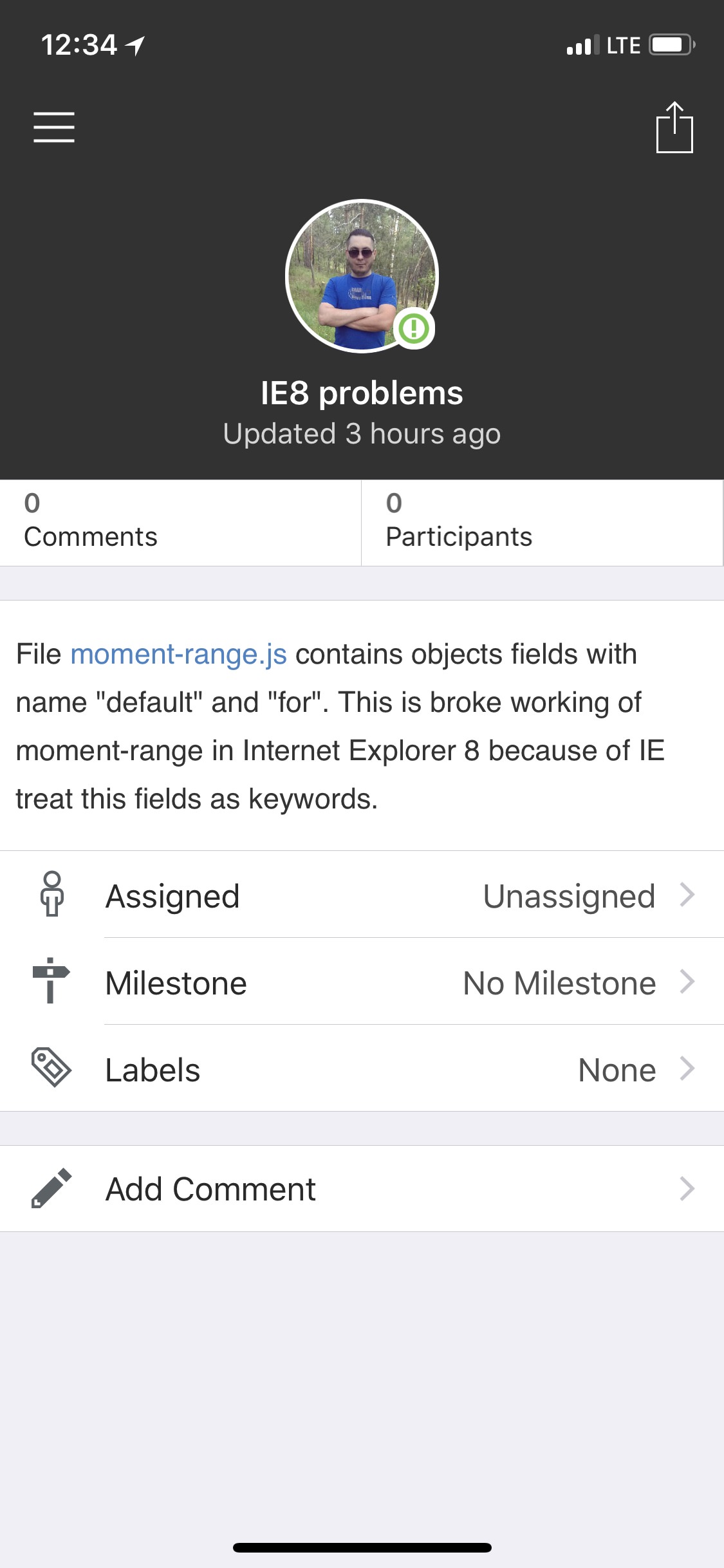The height and width of the screenshot is (1568, 724).
Task: Tap the Unassigned value
Action: pyautogui.click(x=569, y=896)
